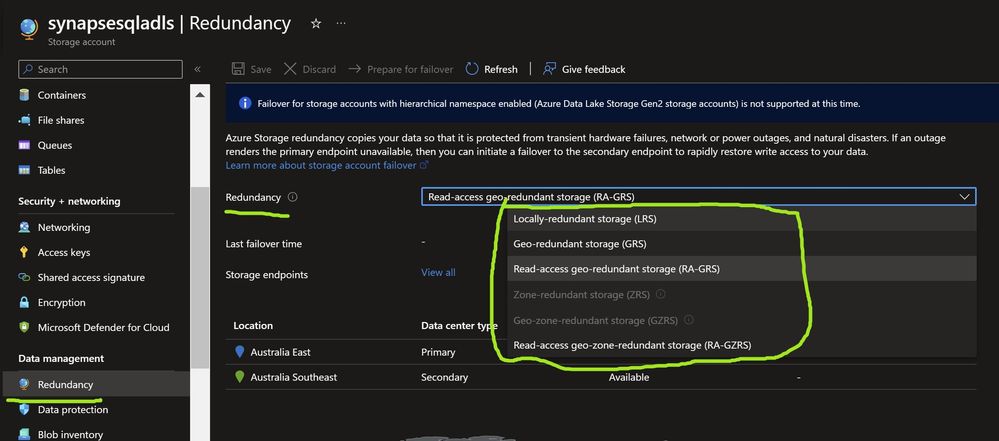The width and height of the screenshot is (999, 441).
Task: Click the blue info banner icon
Action: 245,103
